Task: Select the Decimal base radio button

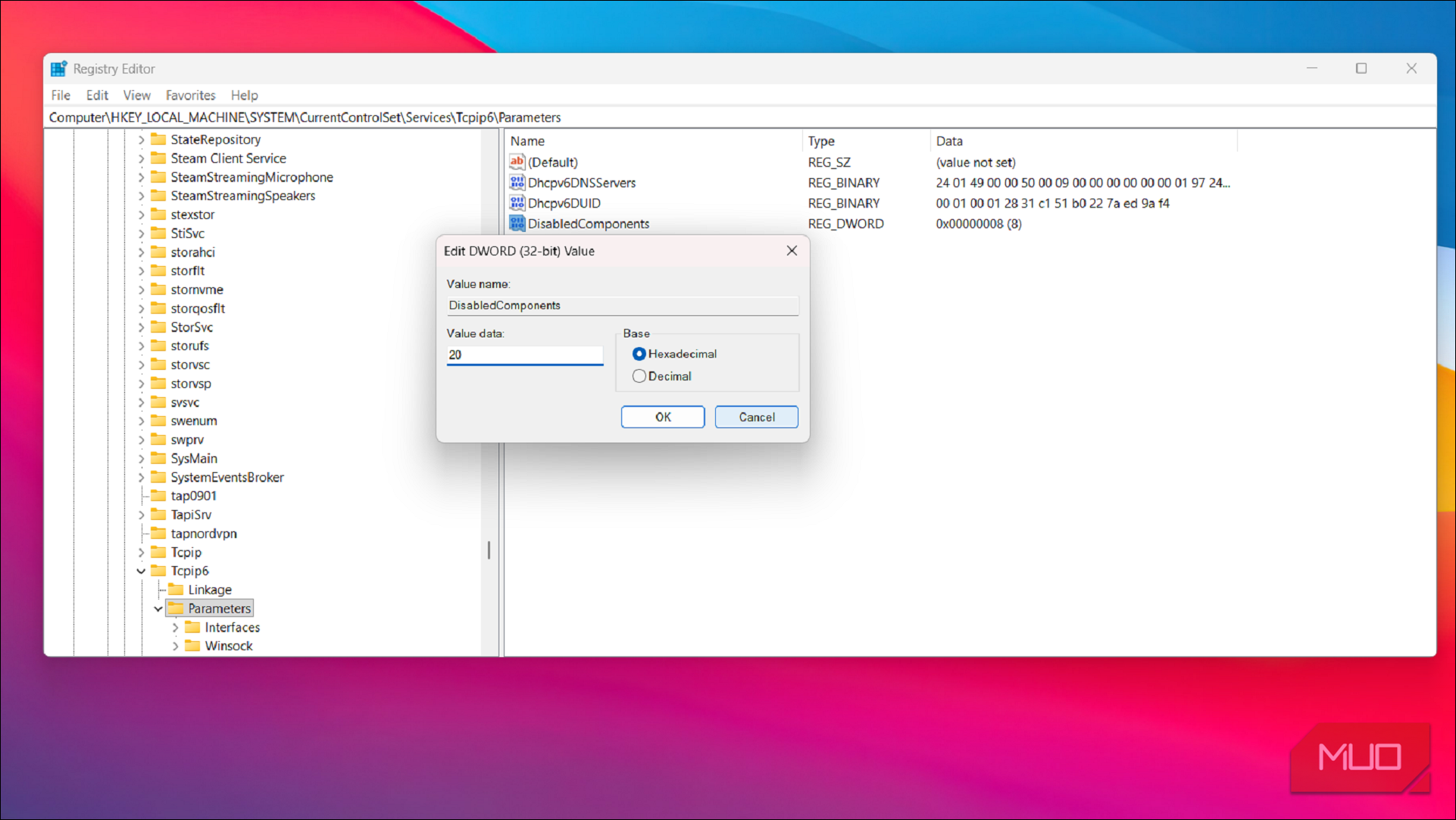Action: (x=639, y=376)
